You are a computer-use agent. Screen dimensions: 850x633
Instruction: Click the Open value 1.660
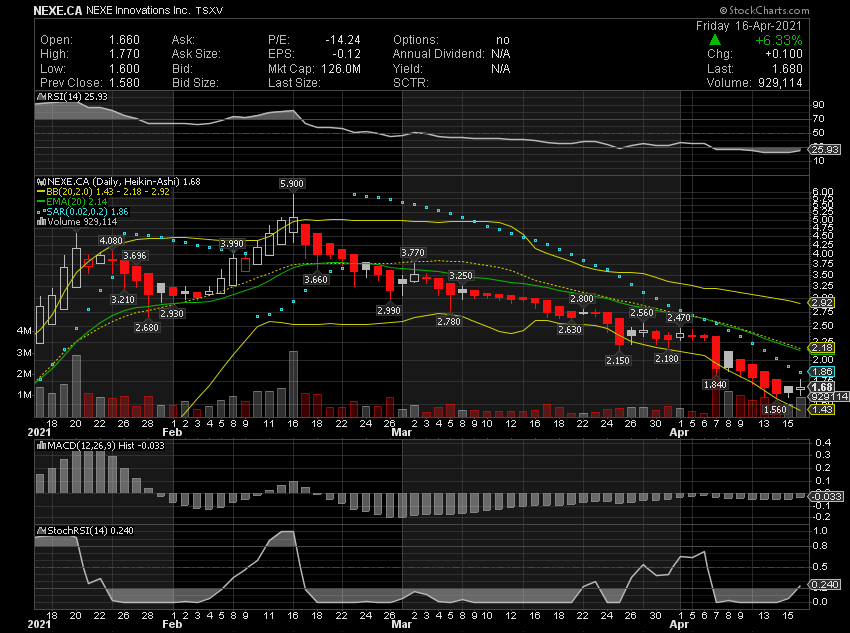(x=124, y=40)
